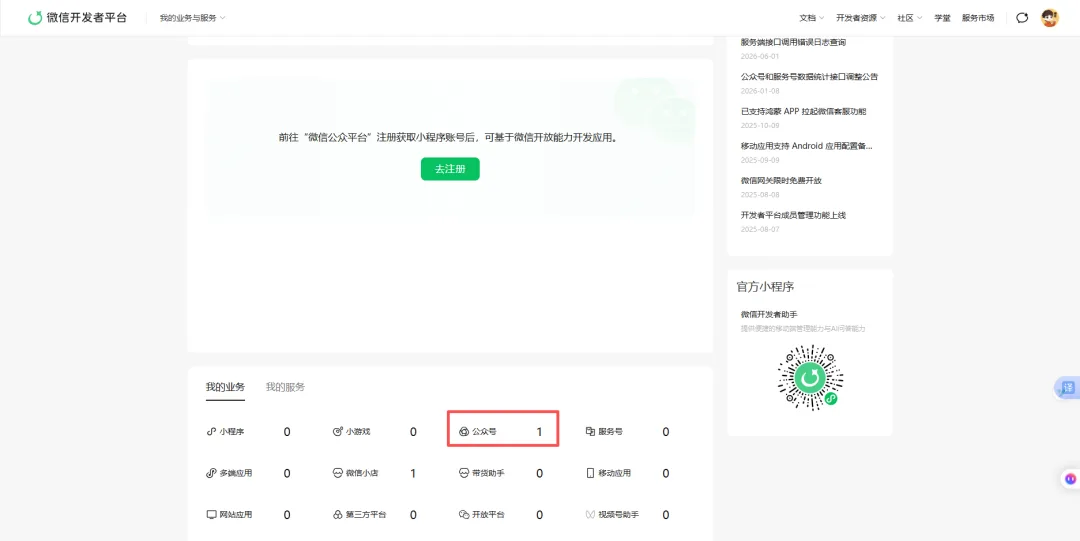Click the 官方小程序 heading
The height and width of the screenshot is (541, 1080).
click(765, 287)
